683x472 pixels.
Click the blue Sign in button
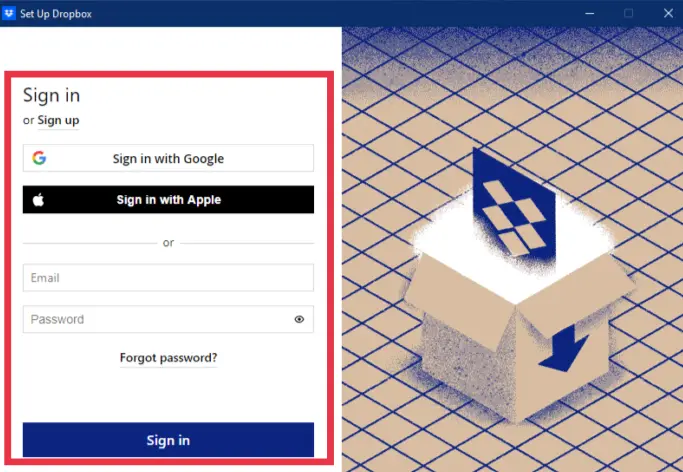pos(168,440)
